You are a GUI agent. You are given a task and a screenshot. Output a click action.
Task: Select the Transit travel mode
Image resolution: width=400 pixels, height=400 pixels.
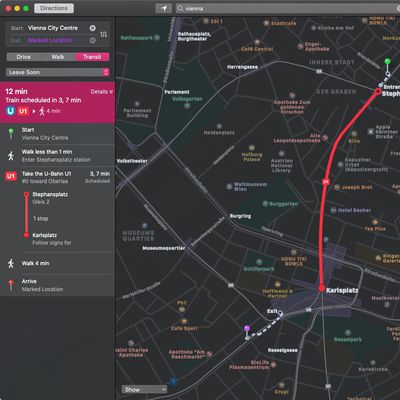[92, 57]
